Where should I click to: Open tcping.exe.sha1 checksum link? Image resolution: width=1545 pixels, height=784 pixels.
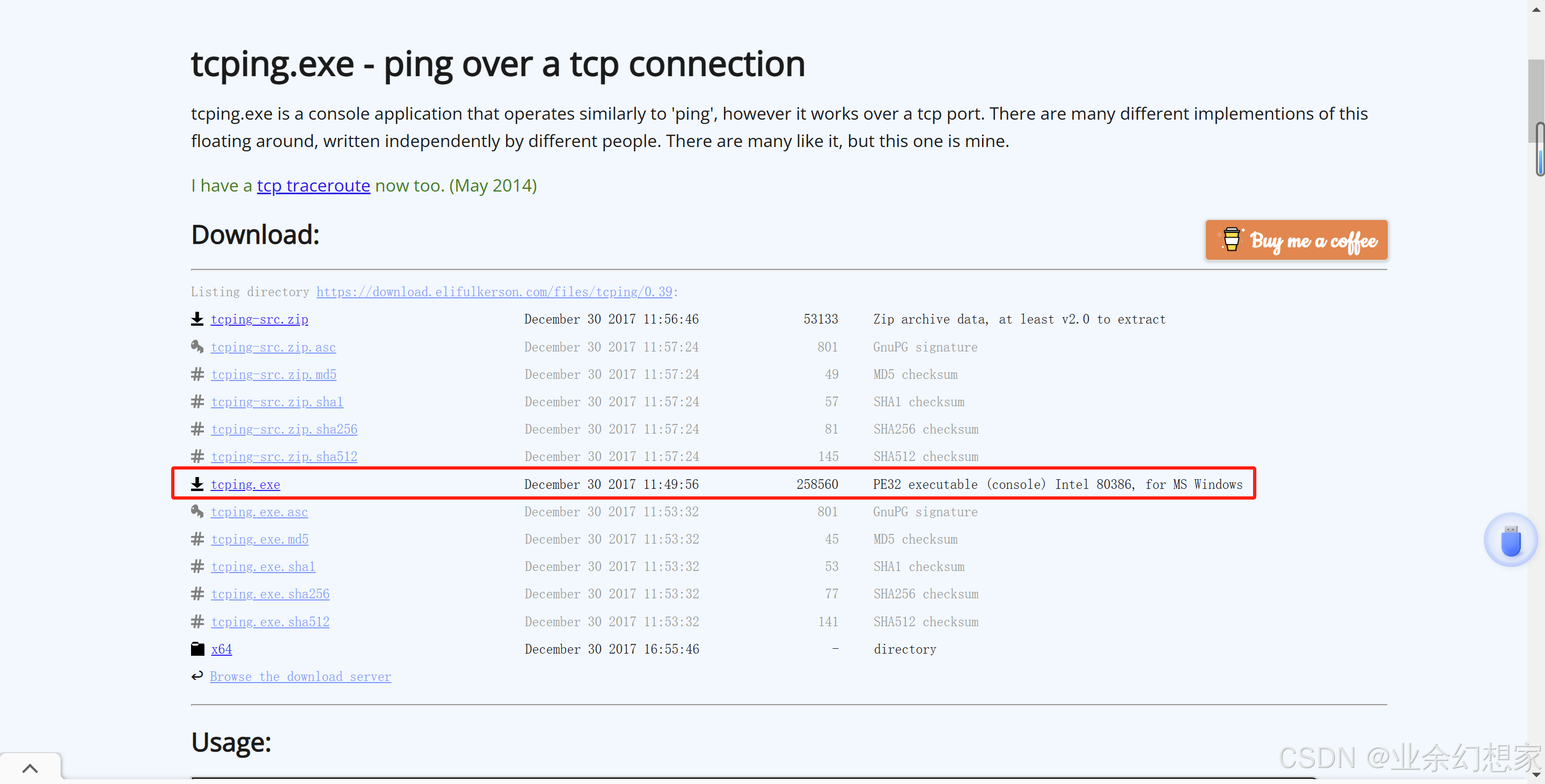coord(263,567)
